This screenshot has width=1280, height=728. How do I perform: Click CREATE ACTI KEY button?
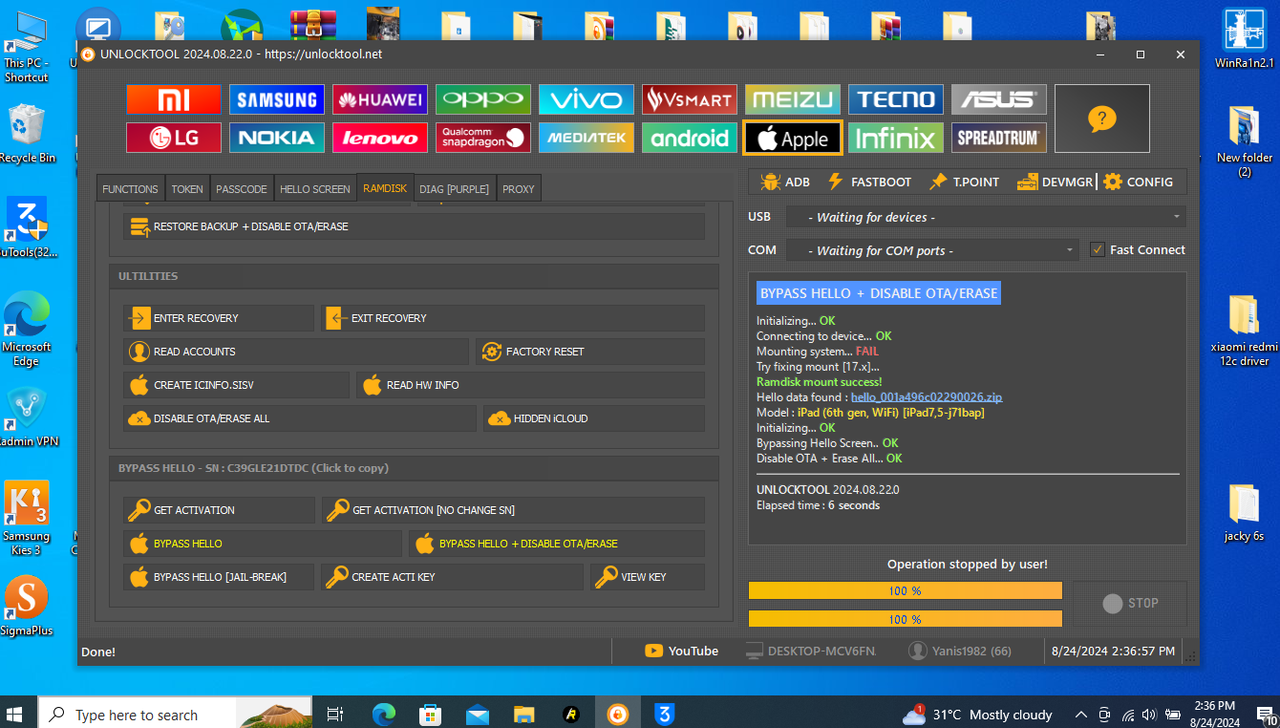453,577
